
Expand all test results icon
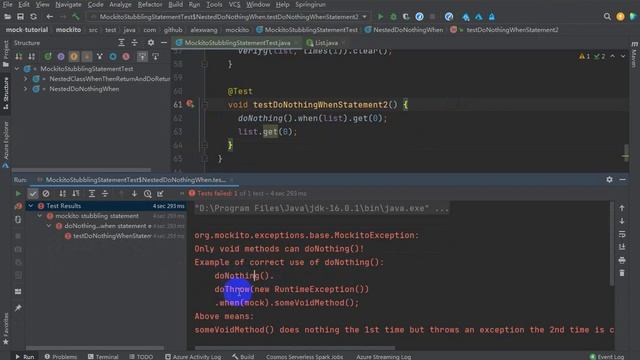tap(92, 193)
